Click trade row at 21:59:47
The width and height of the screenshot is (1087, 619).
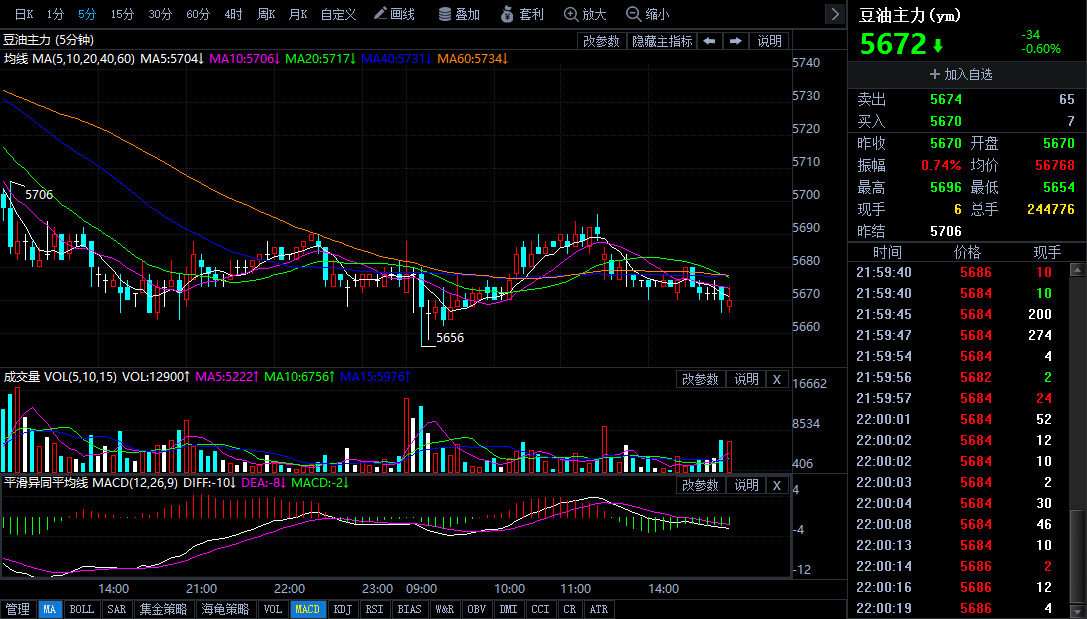point(958,335)
